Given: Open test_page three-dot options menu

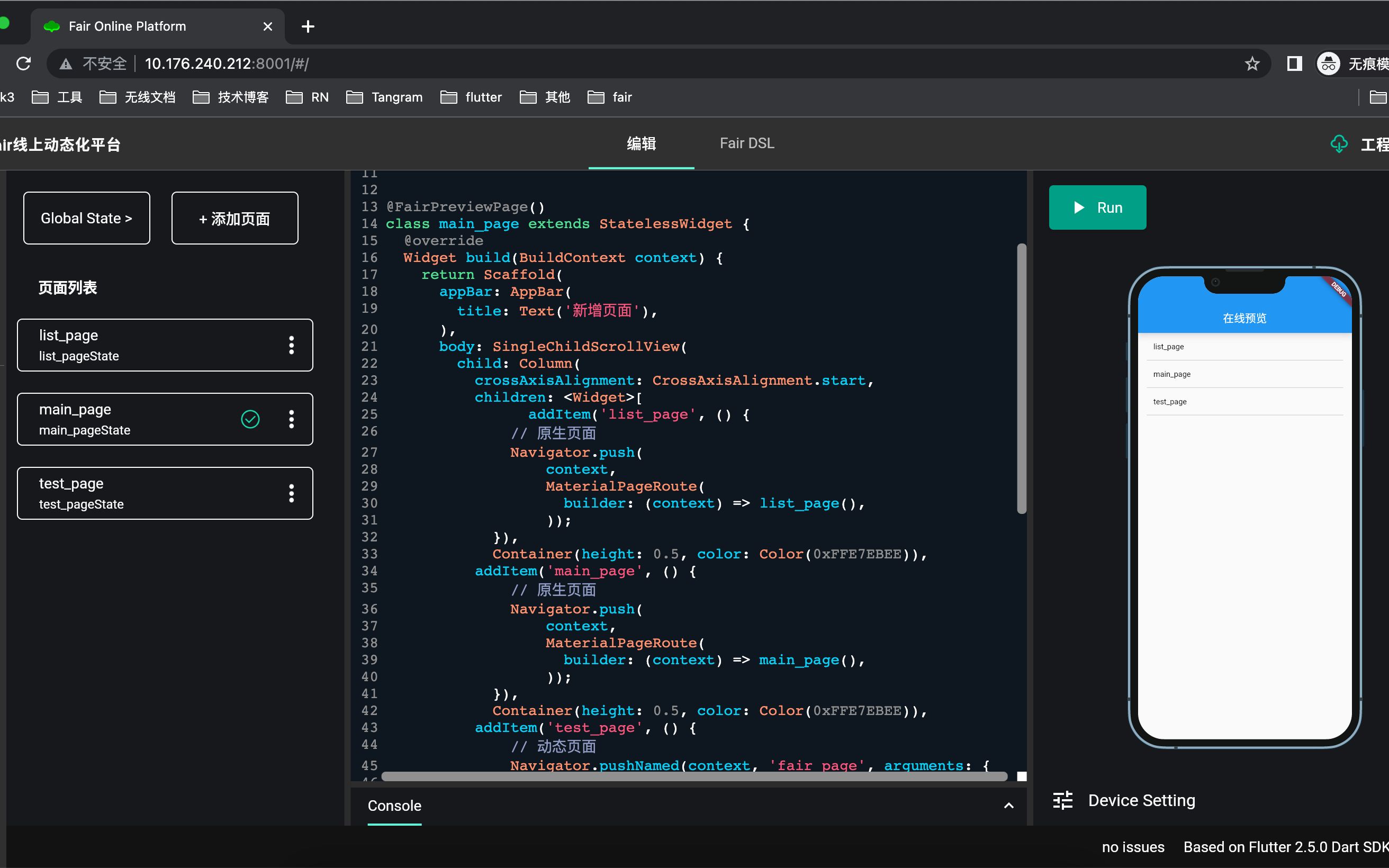Looking at the screenshot, I should (292, 493).
